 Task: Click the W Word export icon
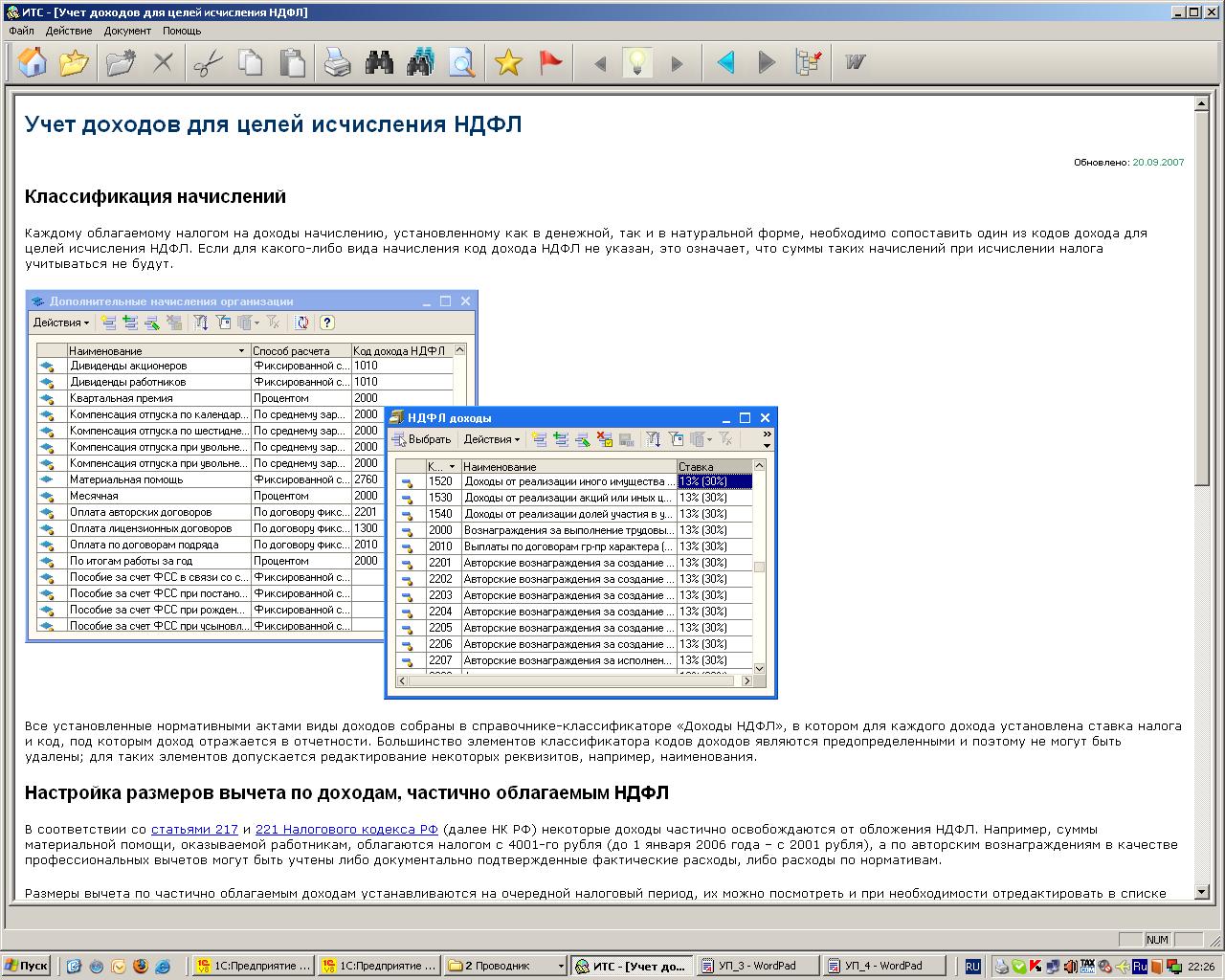[x=855, y=63]
